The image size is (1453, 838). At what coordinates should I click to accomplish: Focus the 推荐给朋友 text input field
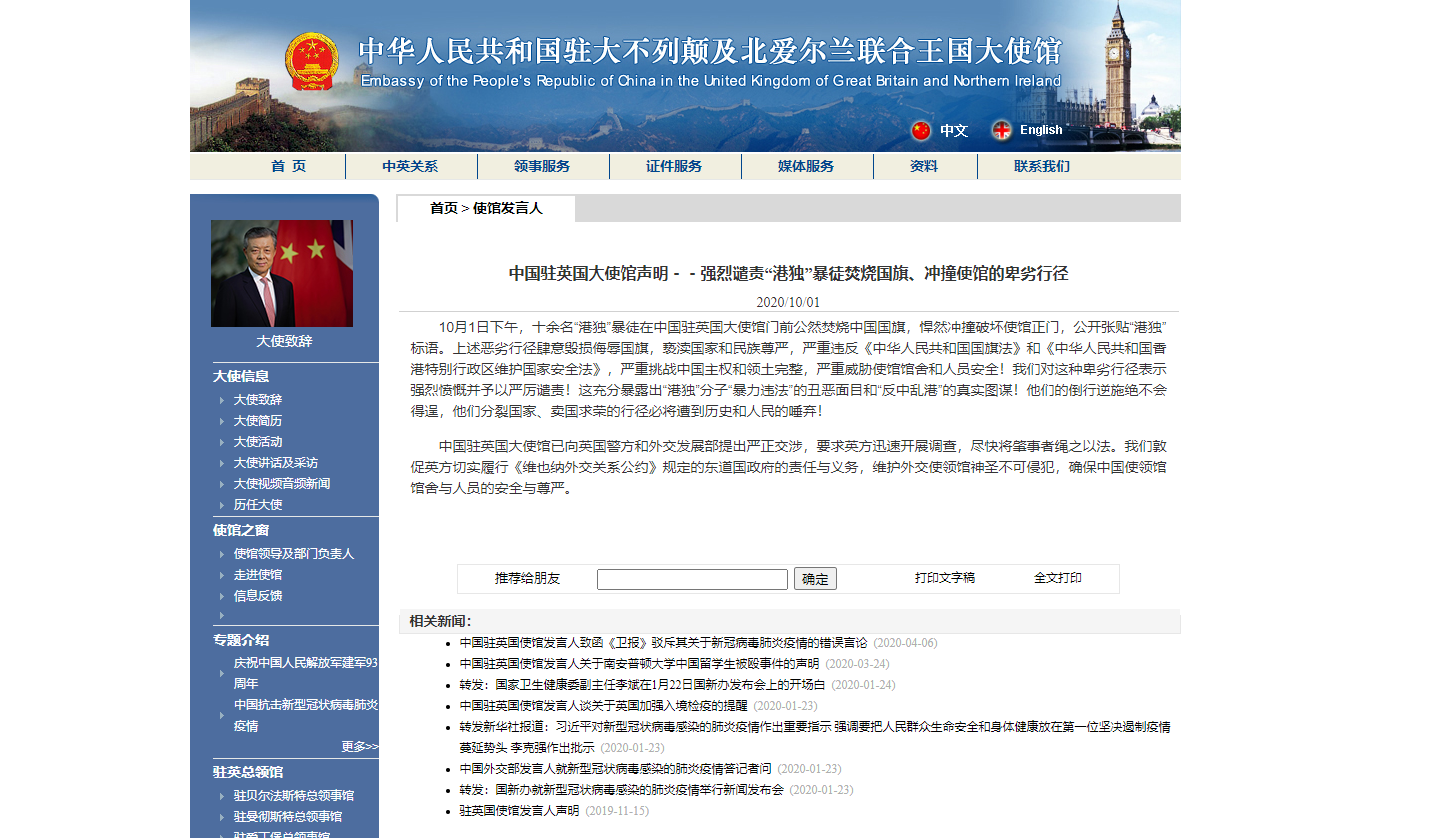click(x=692, y=579)
